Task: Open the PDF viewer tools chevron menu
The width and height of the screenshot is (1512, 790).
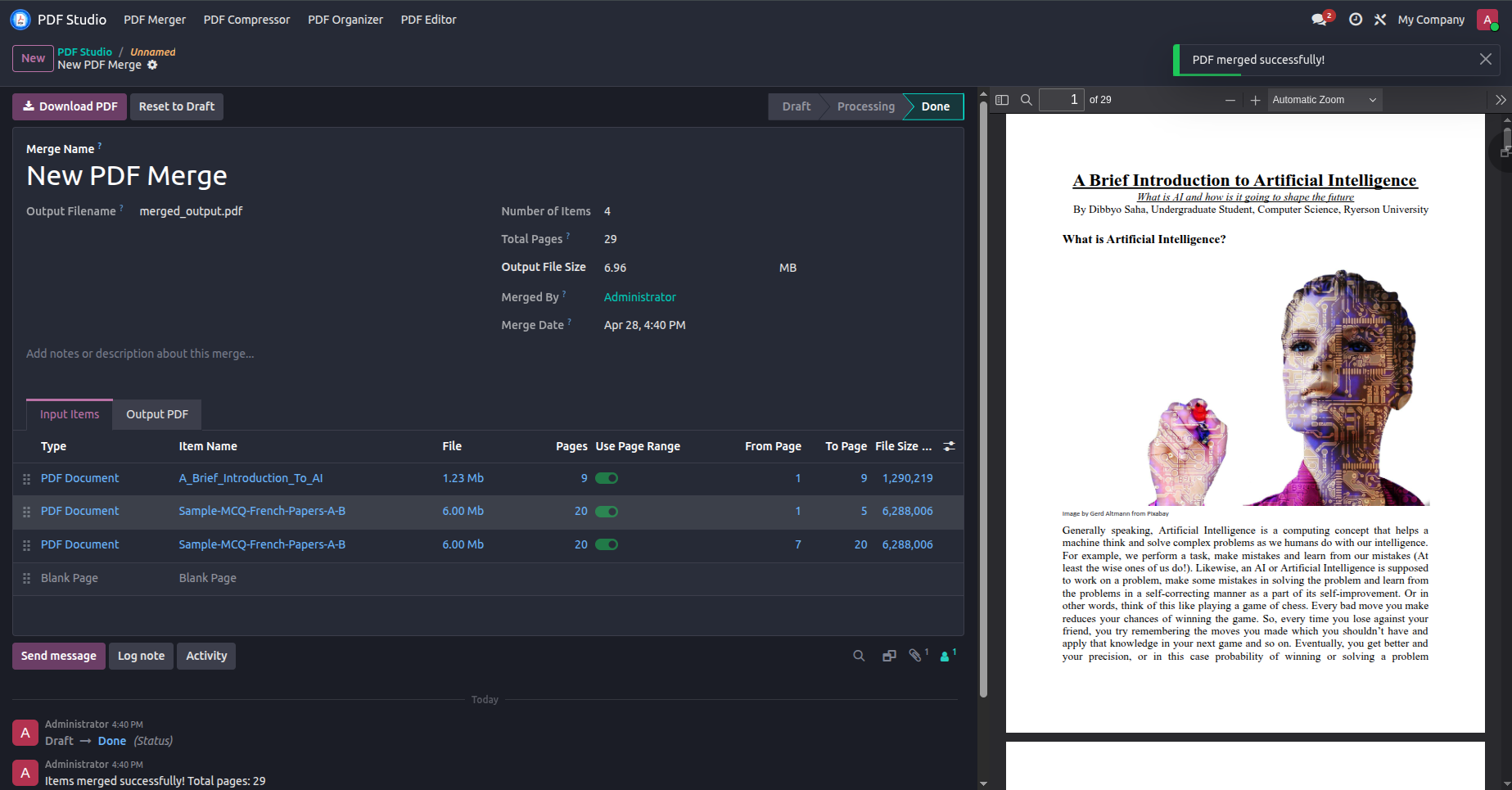Action: coord(1501,100)
